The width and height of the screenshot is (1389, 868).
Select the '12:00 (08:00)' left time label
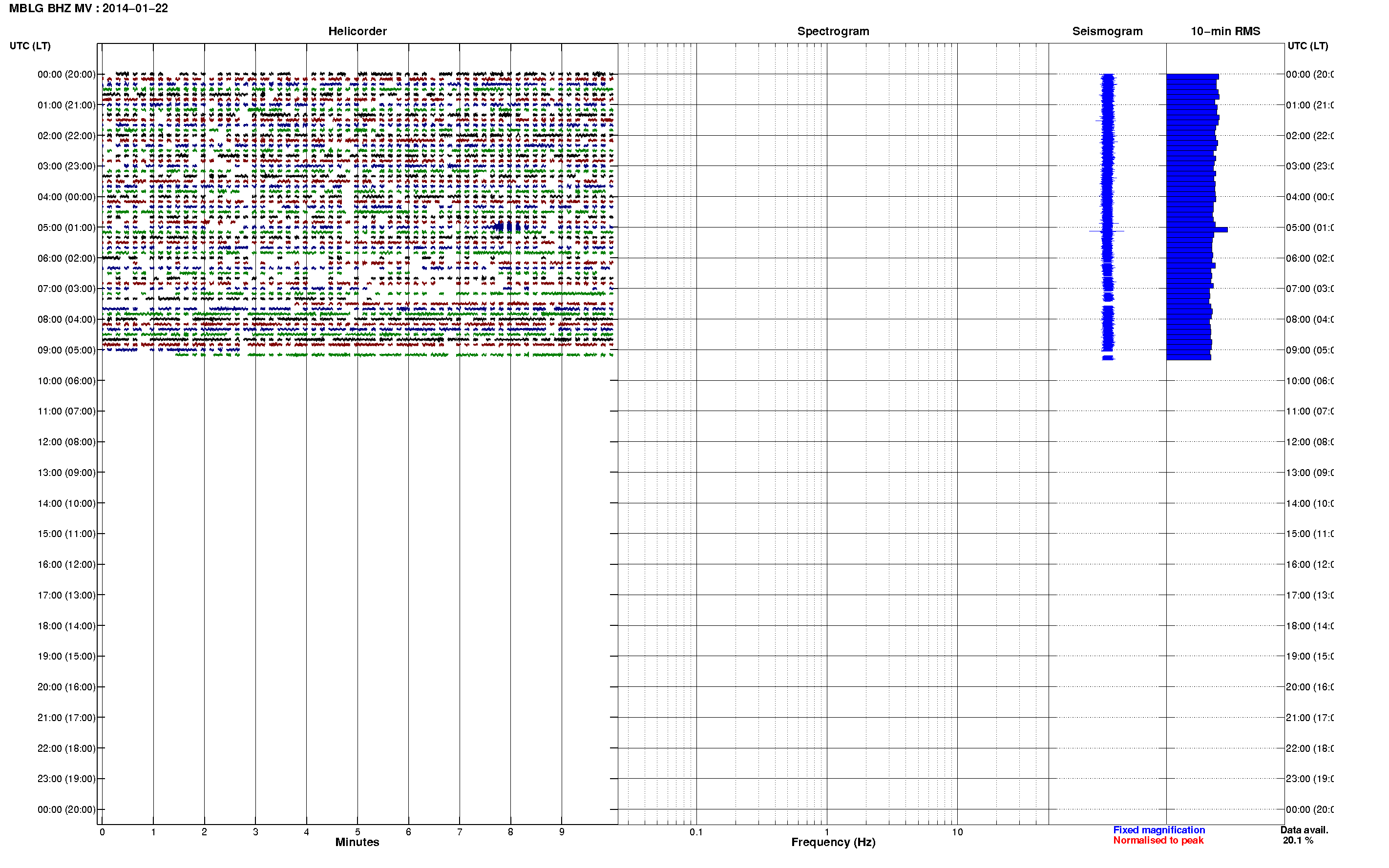(66, 442)
